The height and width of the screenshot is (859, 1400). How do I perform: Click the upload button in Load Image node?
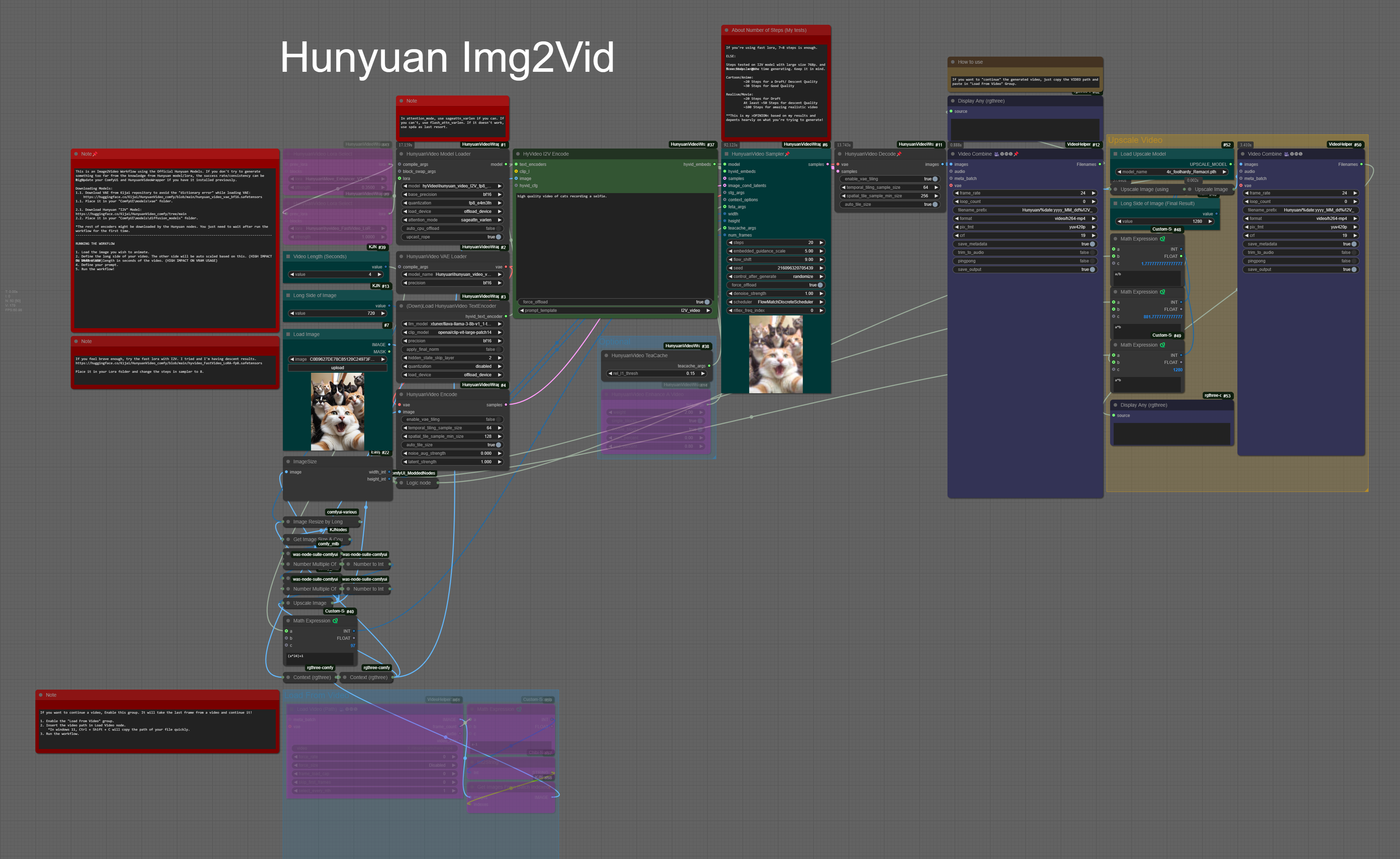(x=338, y=368)
